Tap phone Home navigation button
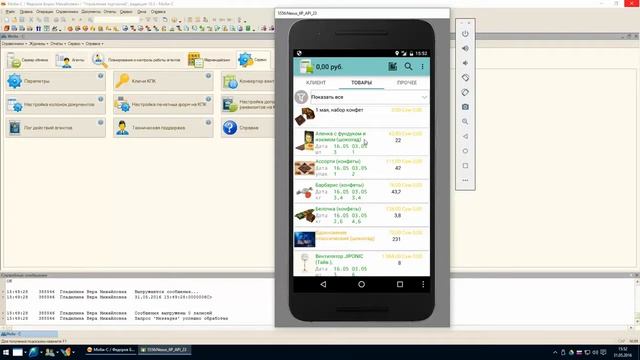The image size is (640, 360). tap(361, 284)
